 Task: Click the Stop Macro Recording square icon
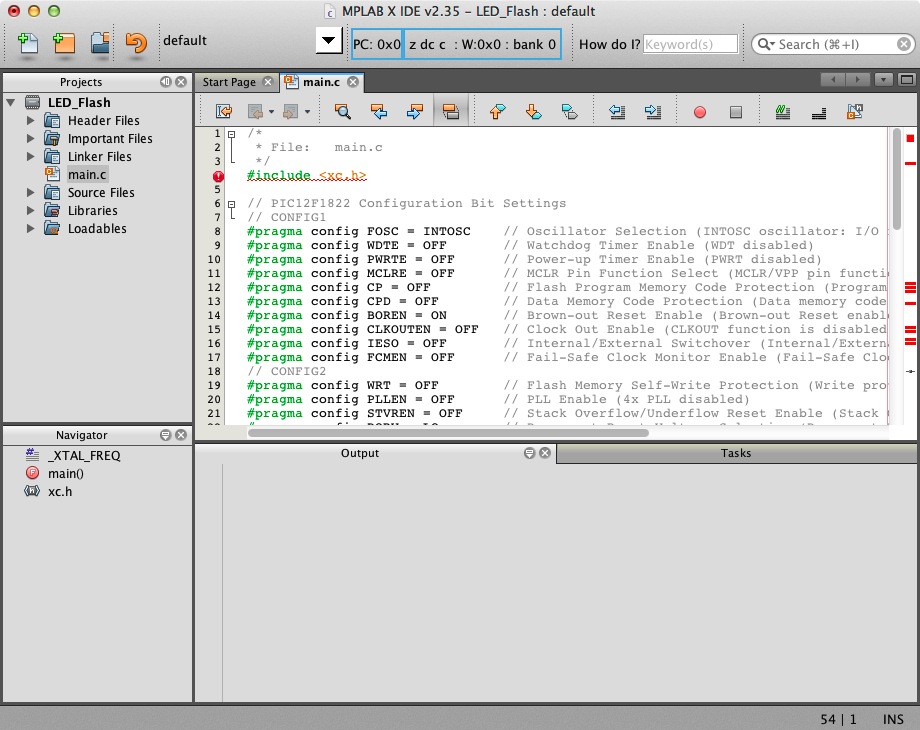coord(736,112)
